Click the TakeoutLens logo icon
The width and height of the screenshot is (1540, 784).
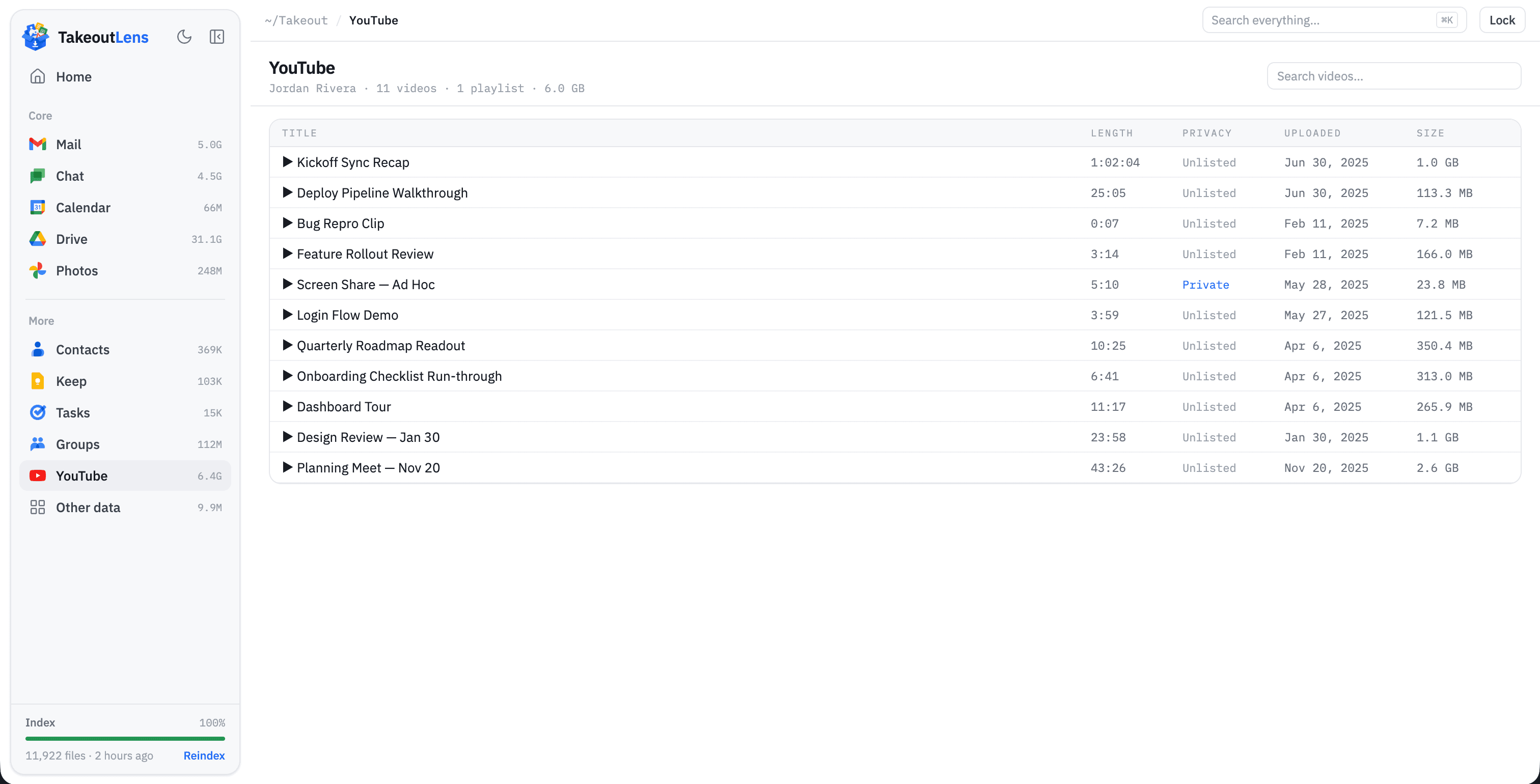[x=35, y=37]
